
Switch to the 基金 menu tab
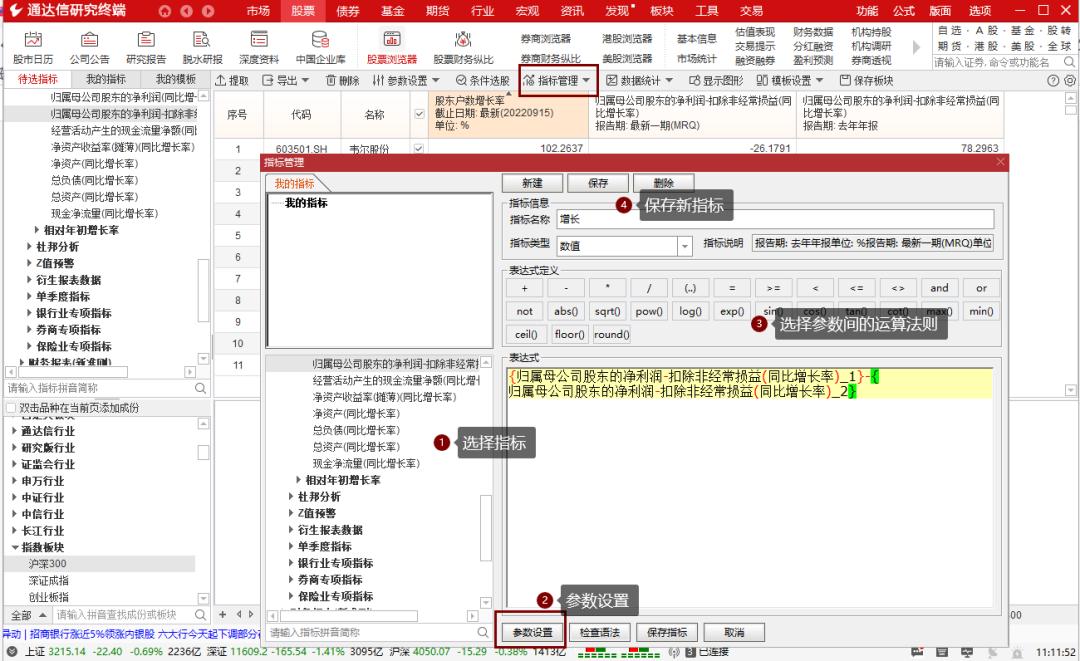(x=393, y=12)
